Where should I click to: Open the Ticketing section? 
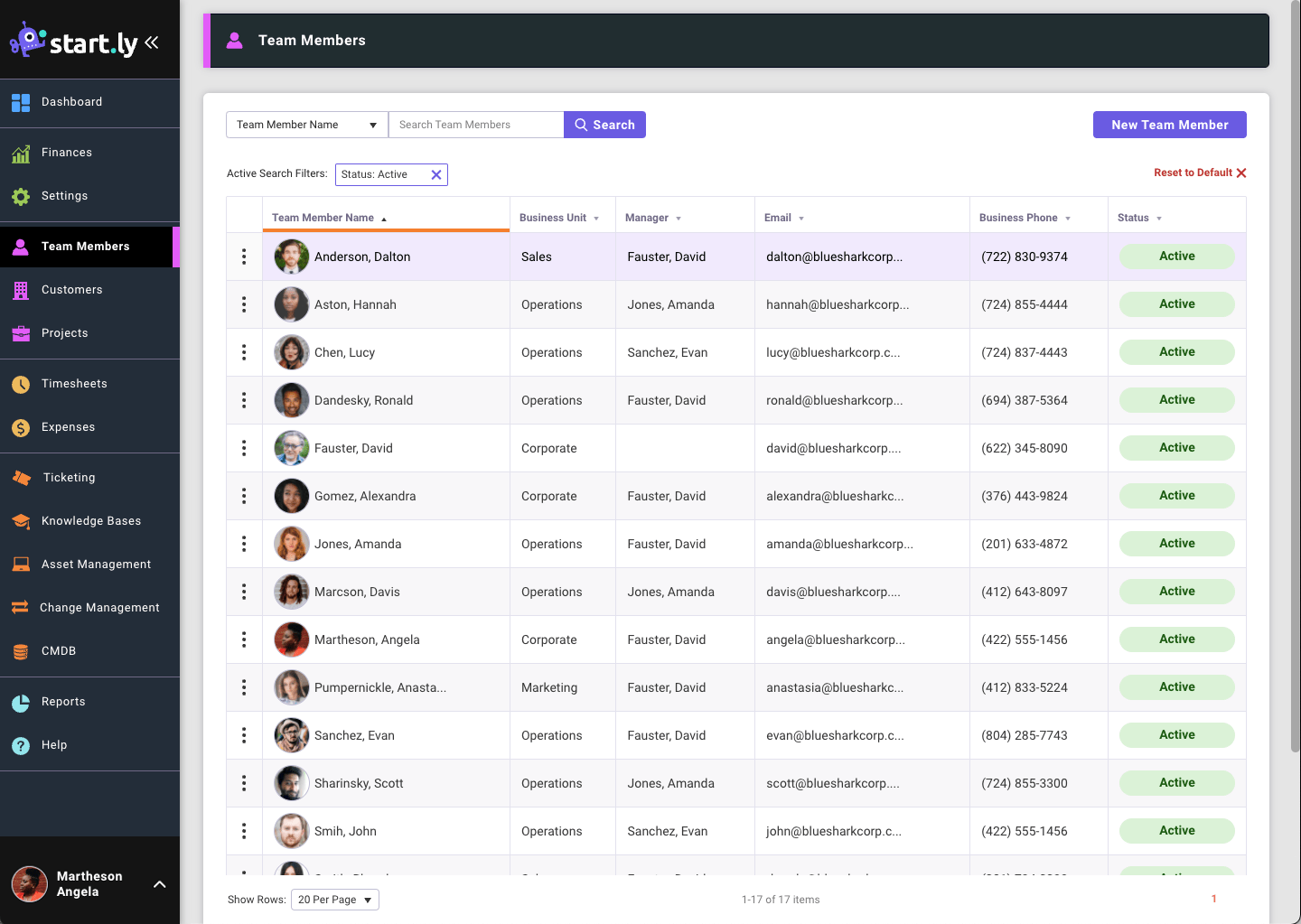click(69, 477)
